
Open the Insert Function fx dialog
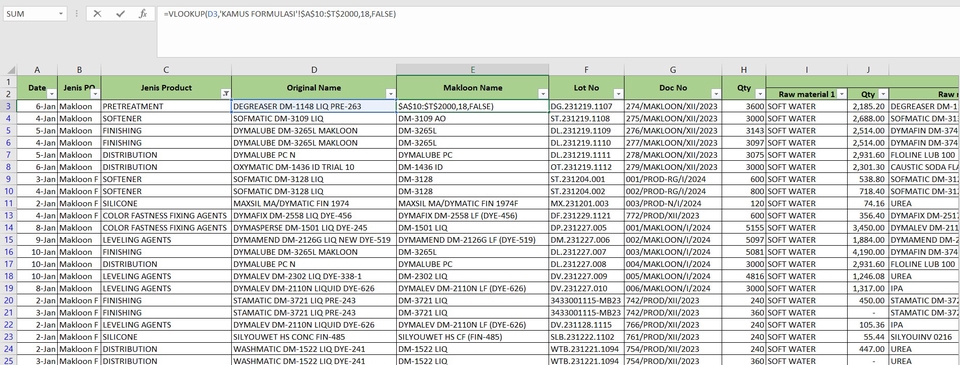[x=143, y=13]
